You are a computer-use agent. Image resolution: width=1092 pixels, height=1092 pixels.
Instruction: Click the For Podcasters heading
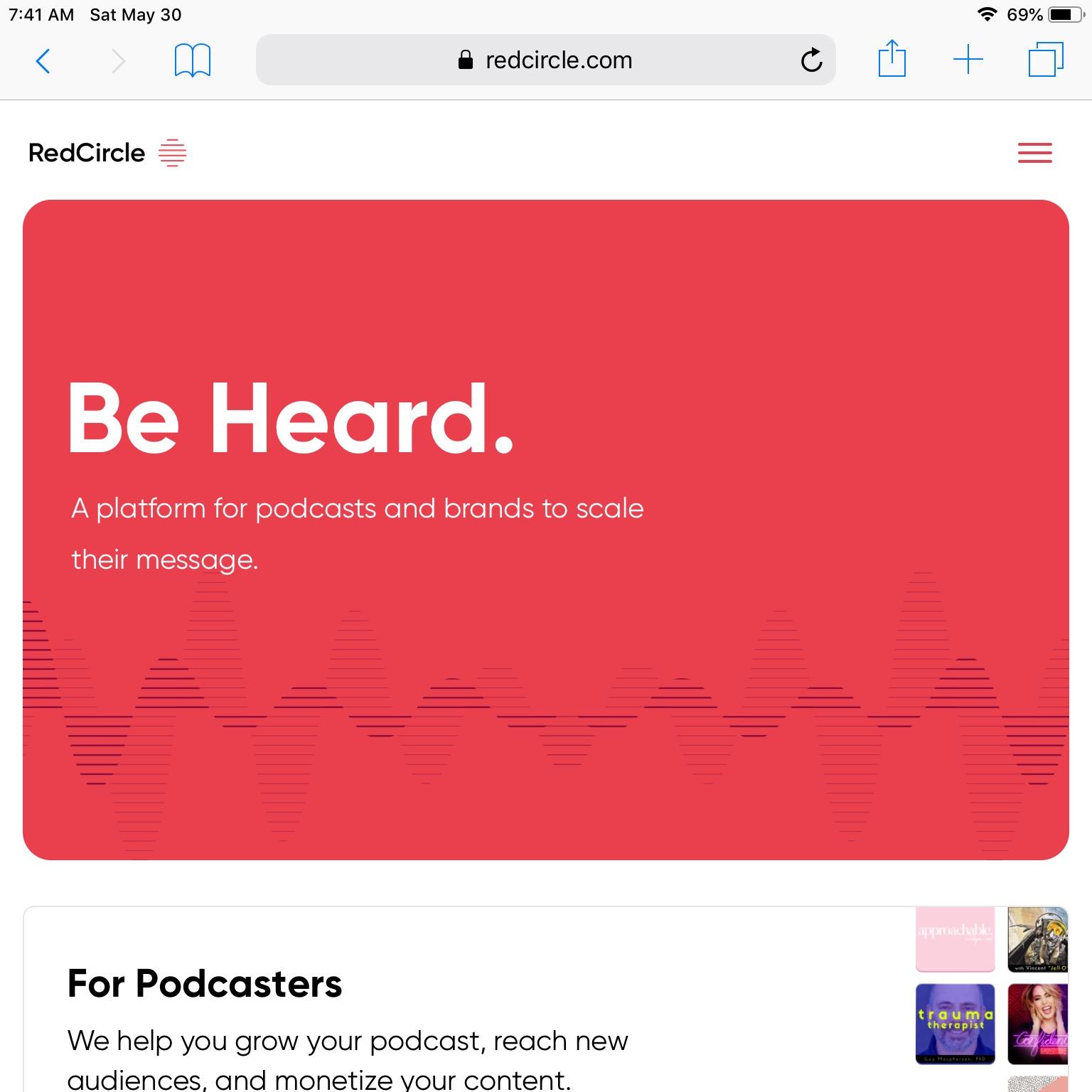click(x=205, y=984)
